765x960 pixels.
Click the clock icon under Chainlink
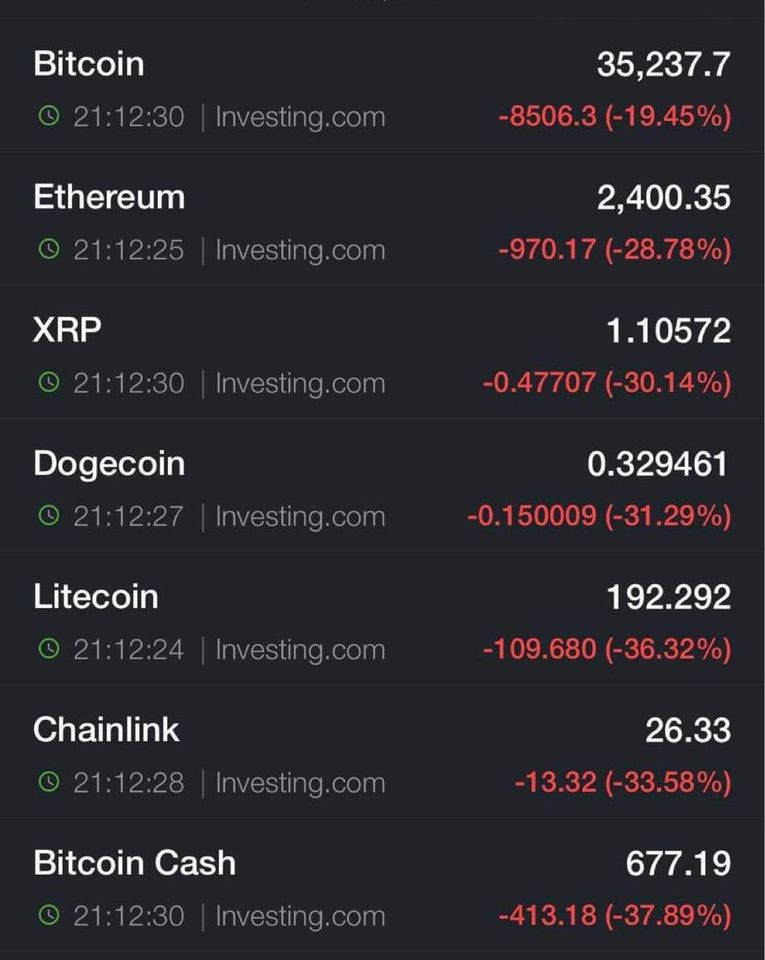(48, 782)
